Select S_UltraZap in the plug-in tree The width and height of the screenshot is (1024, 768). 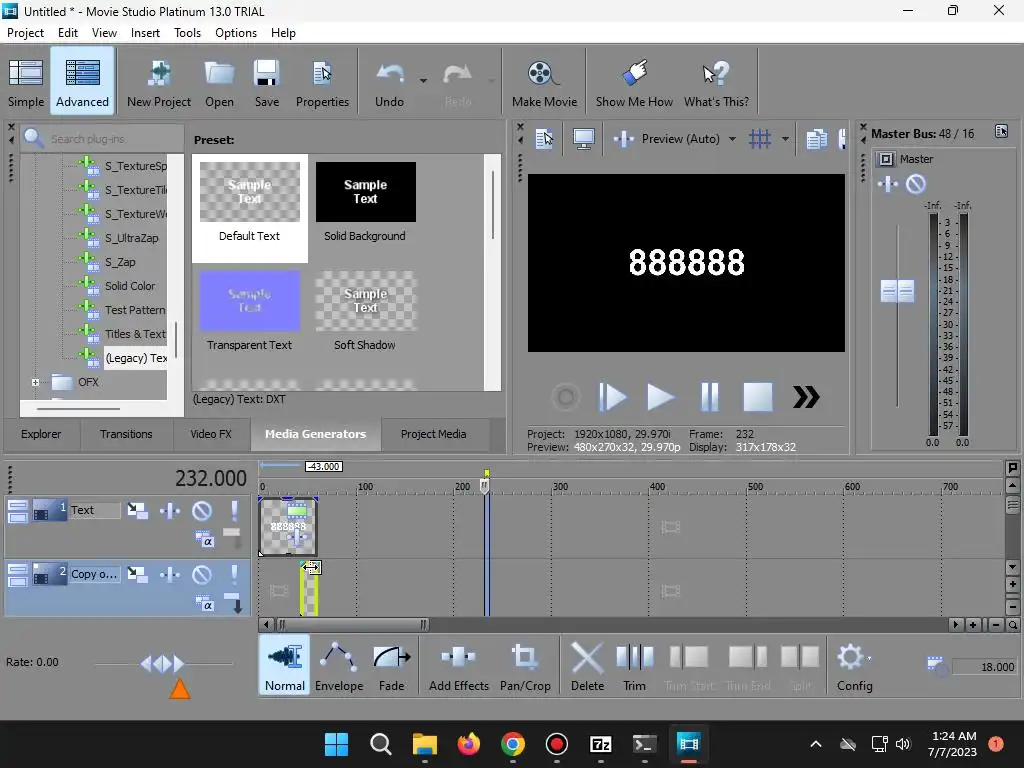tap(131, 238)
